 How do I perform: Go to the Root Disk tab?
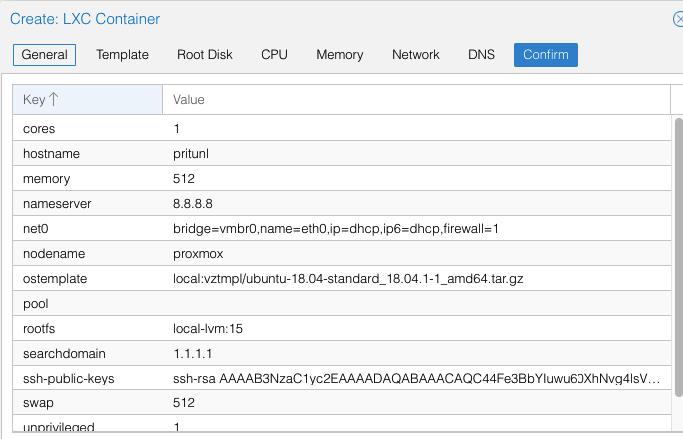point(205,55)
